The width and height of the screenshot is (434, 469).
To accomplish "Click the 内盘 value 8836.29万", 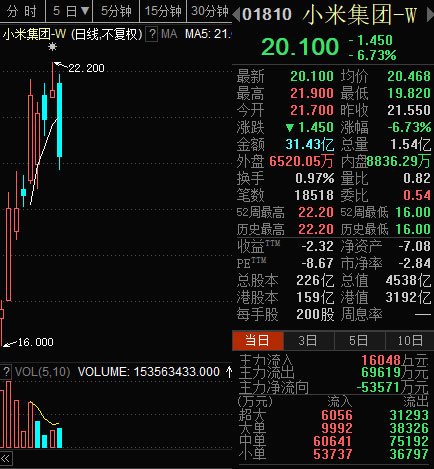I will click(399, 162).
